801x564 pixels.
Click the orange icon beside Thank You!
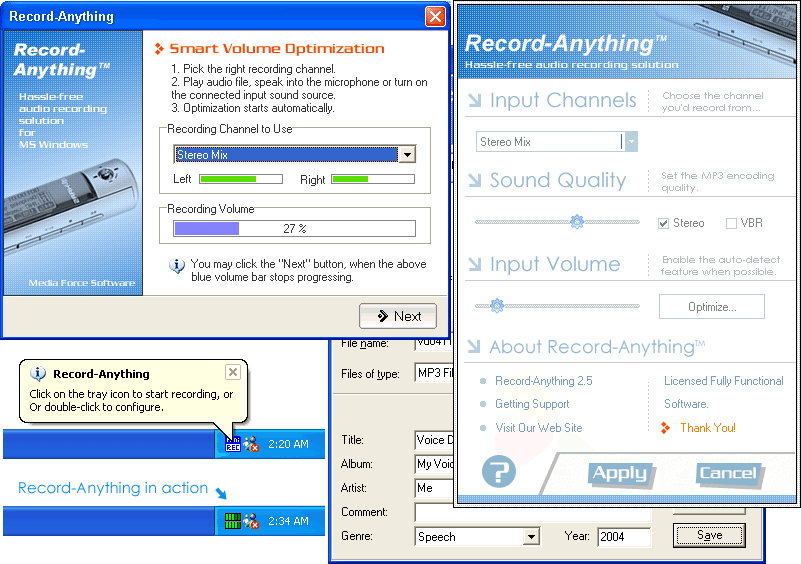tap(665, 428)
